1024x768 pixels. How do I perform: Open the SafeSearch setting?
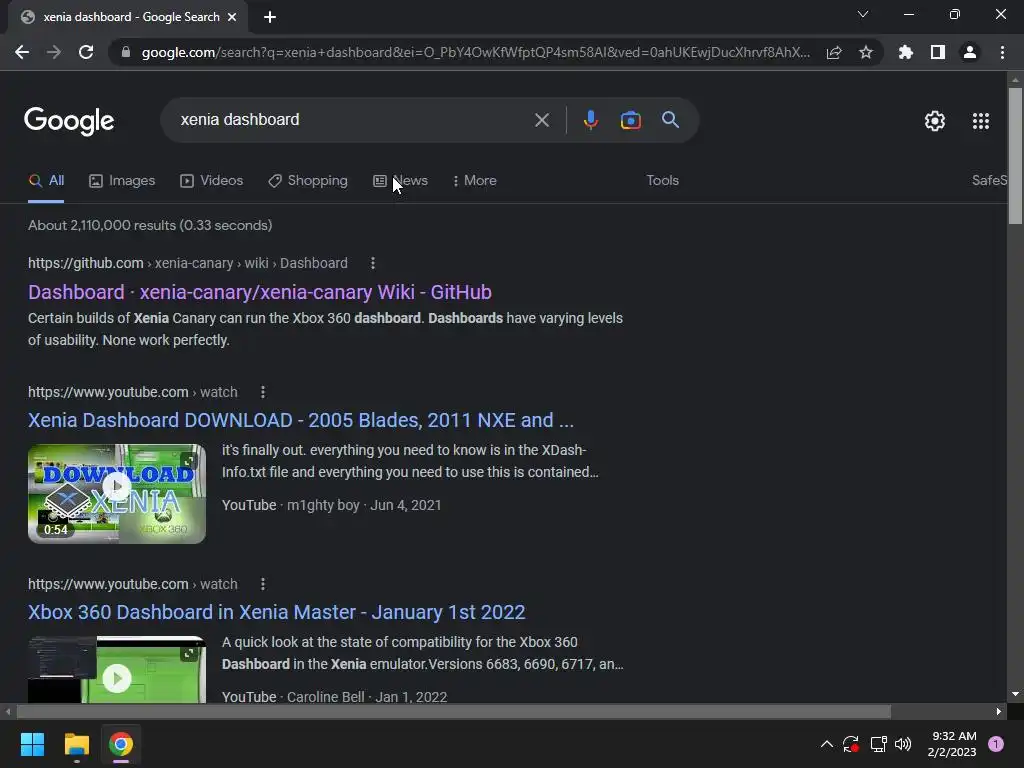(989, 180)
